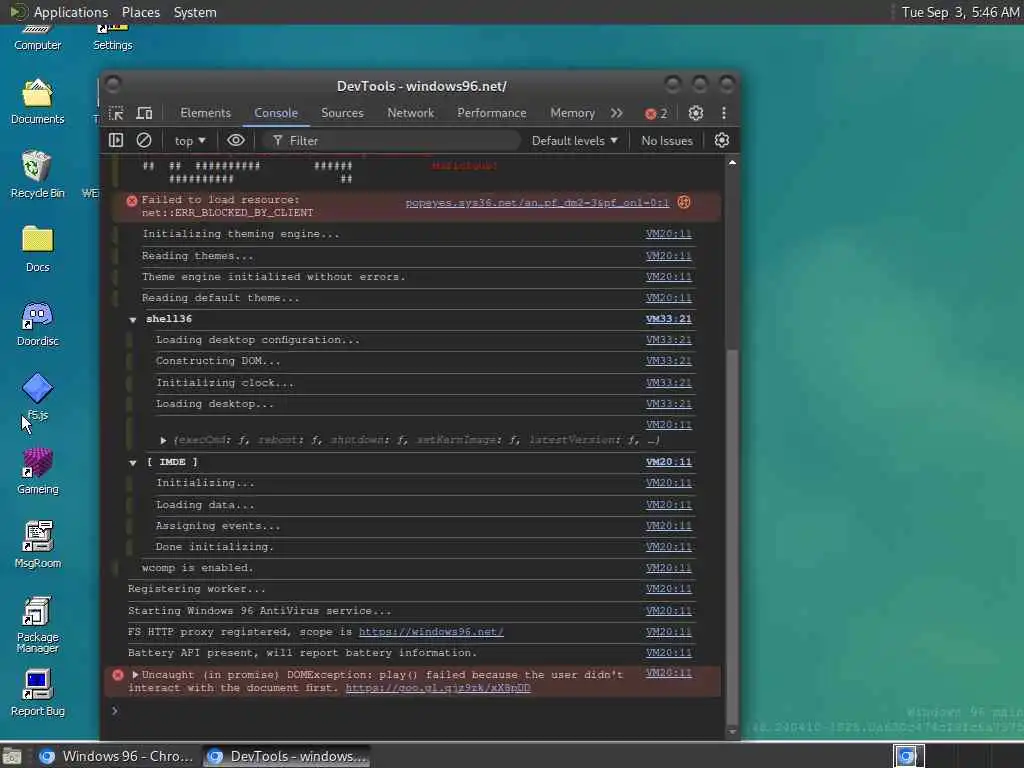Select the inspect element picker icon

[116, 113]
